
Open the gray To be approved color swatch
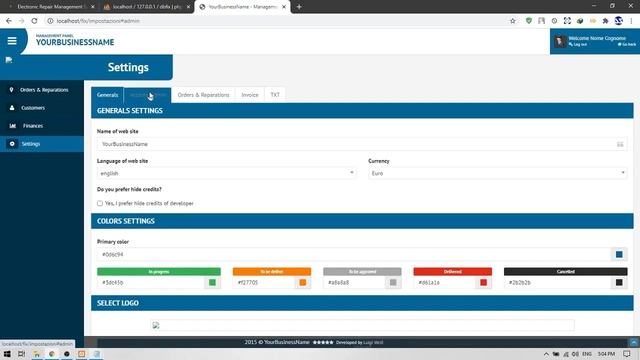click(393, 282)
